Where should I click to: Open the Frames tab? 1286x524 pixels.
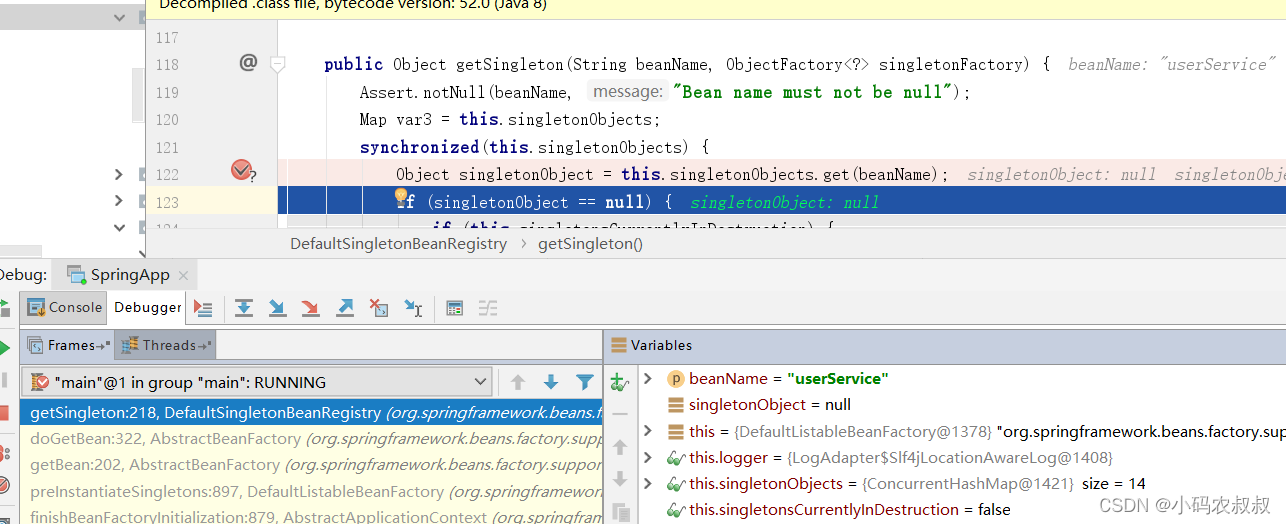click(x=68, y=345)
